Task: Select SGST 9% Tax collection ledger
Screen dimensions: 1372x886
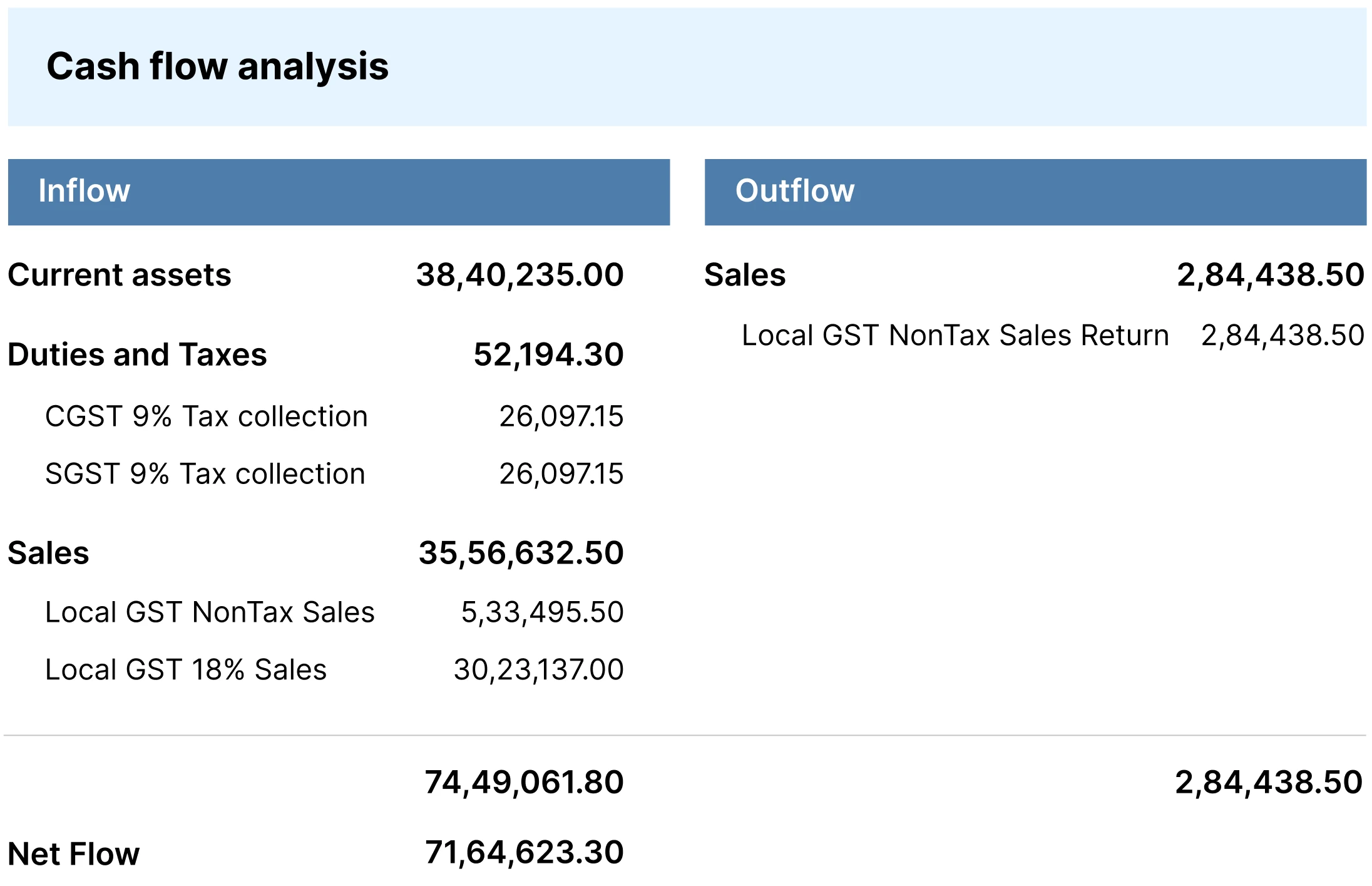Action: (x=205, y=473)
